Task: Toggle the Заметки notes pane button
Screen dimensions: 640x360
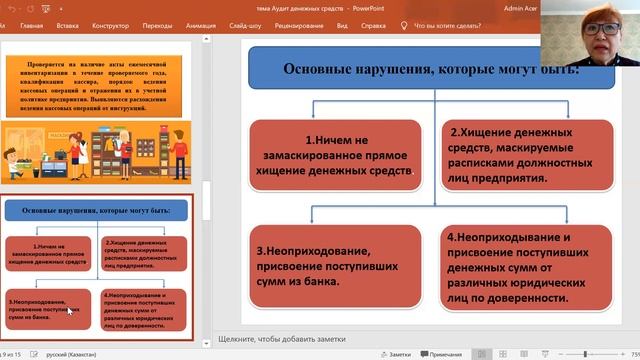Action: click(x=396, y=354)
